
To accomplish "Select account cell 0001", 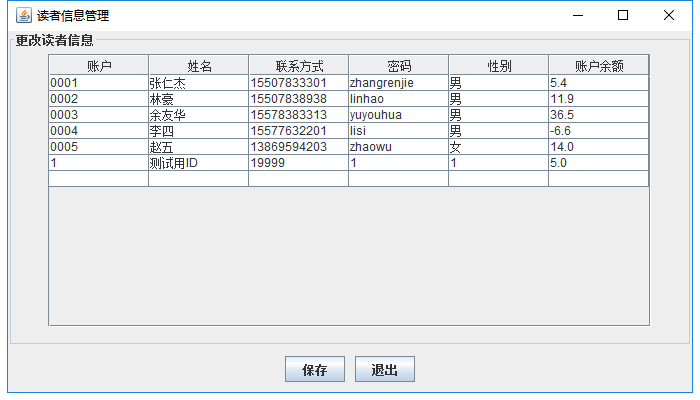I will 99,83.
